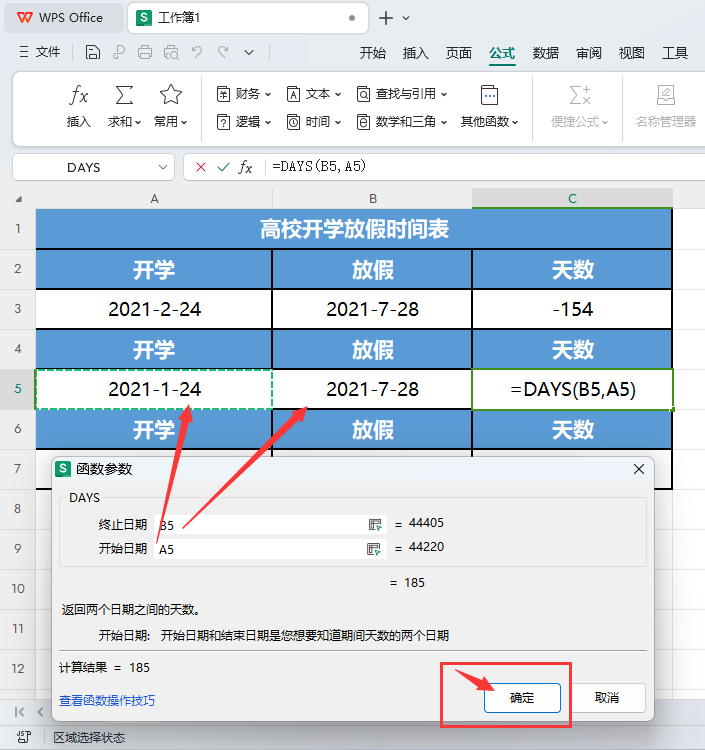Click the 求和 sigma icon
Viewport: 705px width, 750px height.
coord(124,95)
